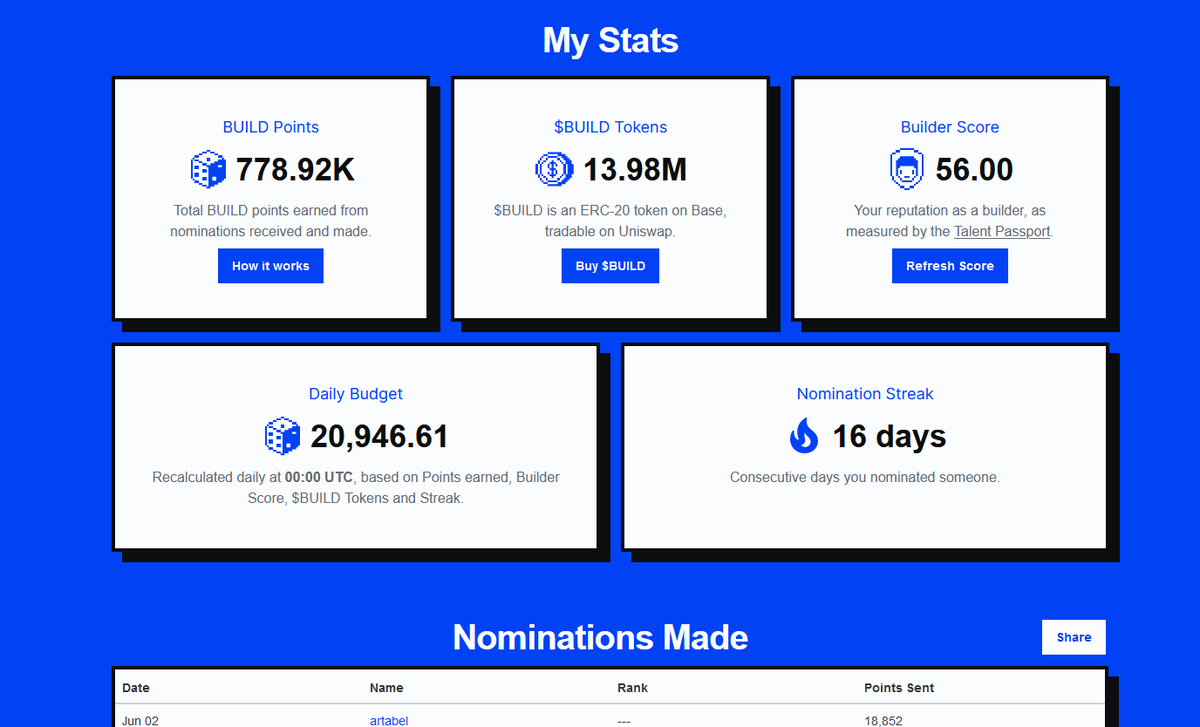Viewport: 1200px width, 727px height.
Task: Click the ERC-20 token on Base description
Action: click(x=610, y=221)
